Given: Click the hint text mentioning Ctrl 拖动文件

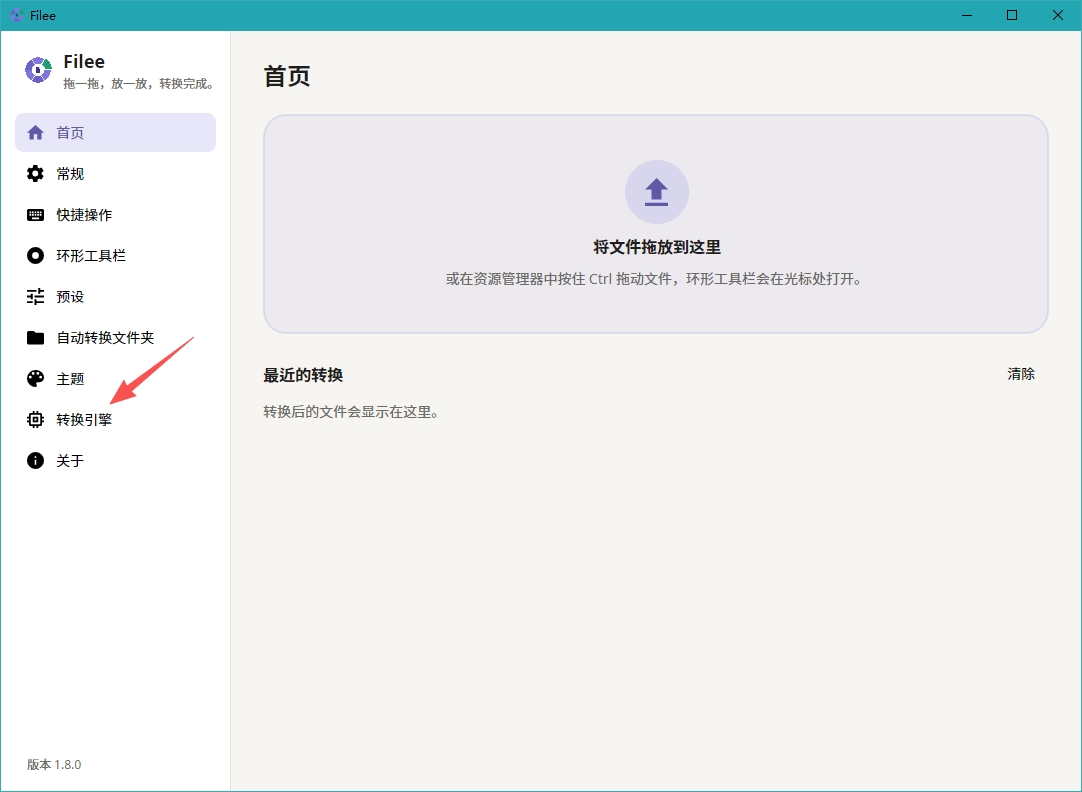Looking at the screenshot, I should pyautogui.click(x=653, y=279).
